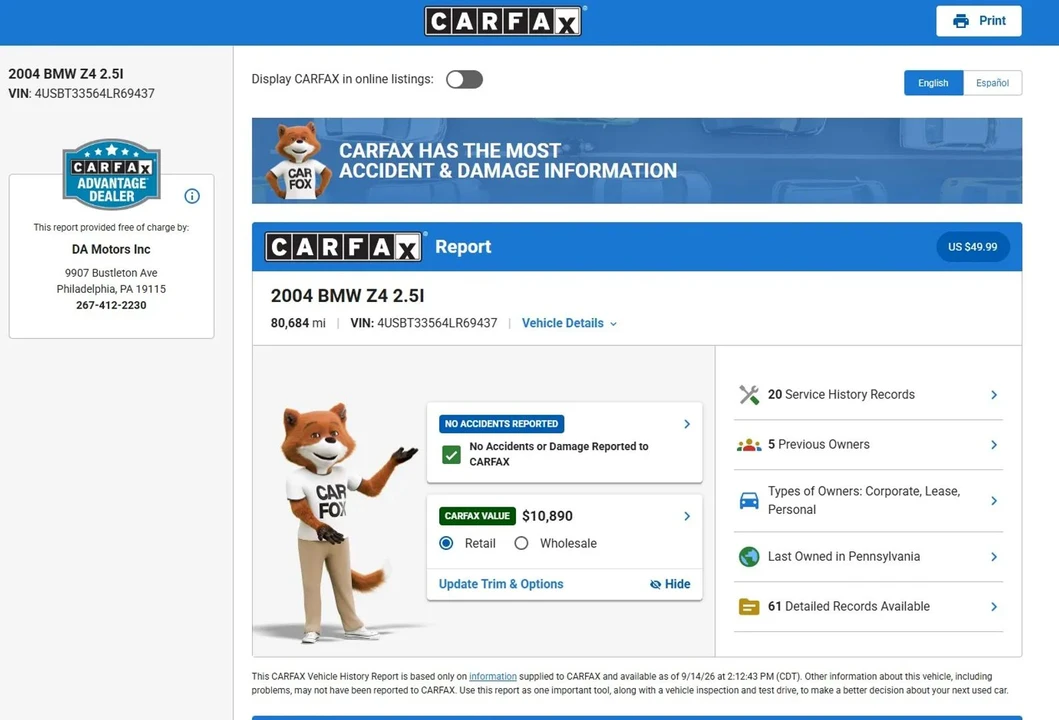Image resolution: width=1059 pixels, height=720 pixels.
Task: Click 61 Detailed Records Available text
Action: (x=848, y=607)
